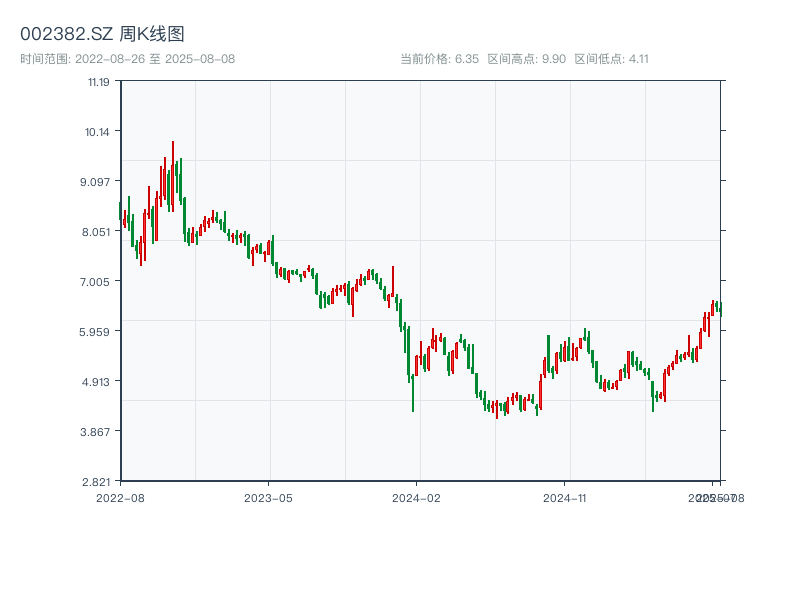This screenshot has width=800, height=600.
Task: Select the 时间范围 date range text
Action: pos(127,59)
